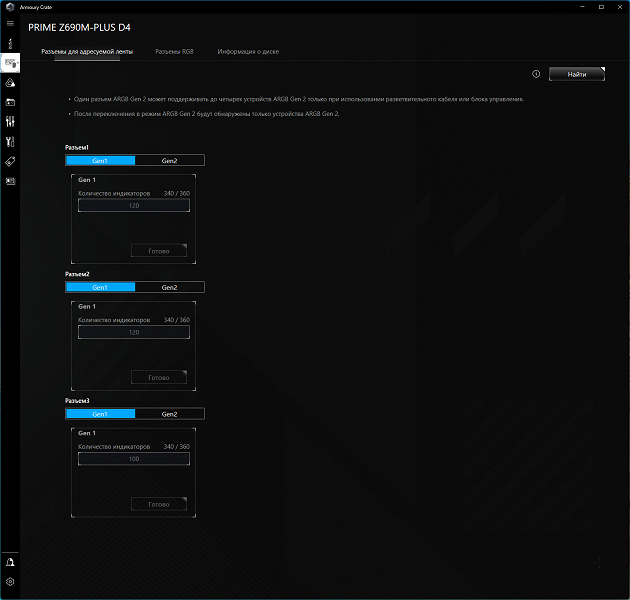Open the settings gear icon
Screen dimensions: 630x600
(10, 582)
